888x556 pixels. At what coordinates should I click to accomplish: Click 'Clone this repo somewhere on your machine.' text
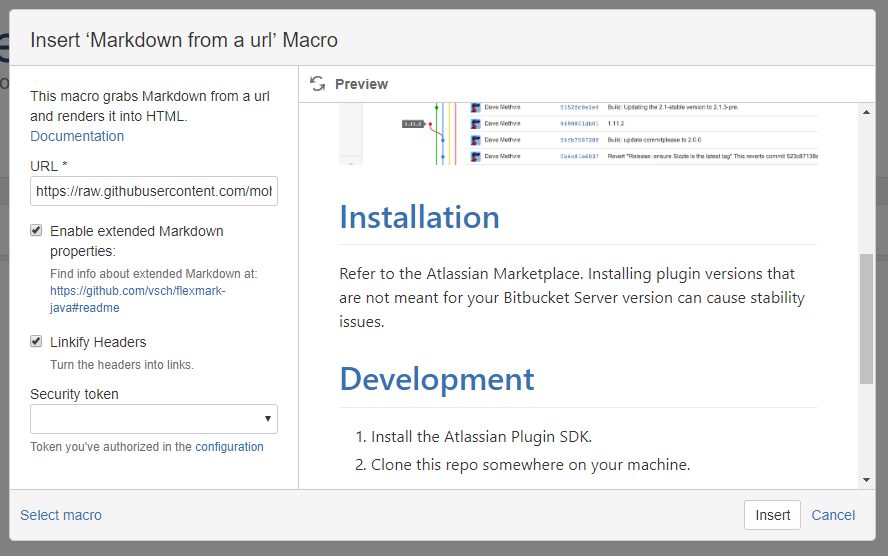(x=531, y=465)
